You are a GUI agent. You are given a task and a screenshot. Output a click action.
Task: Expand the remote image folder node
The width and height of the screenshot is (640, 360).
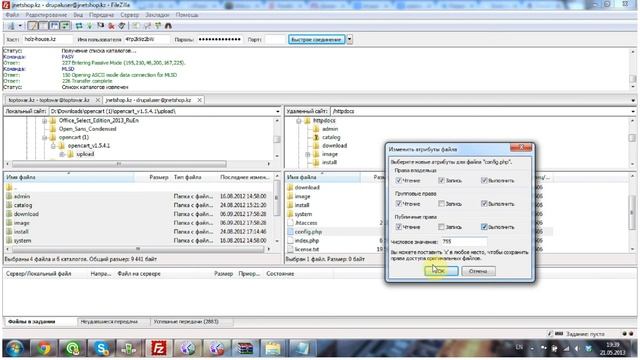pos(308,154)
